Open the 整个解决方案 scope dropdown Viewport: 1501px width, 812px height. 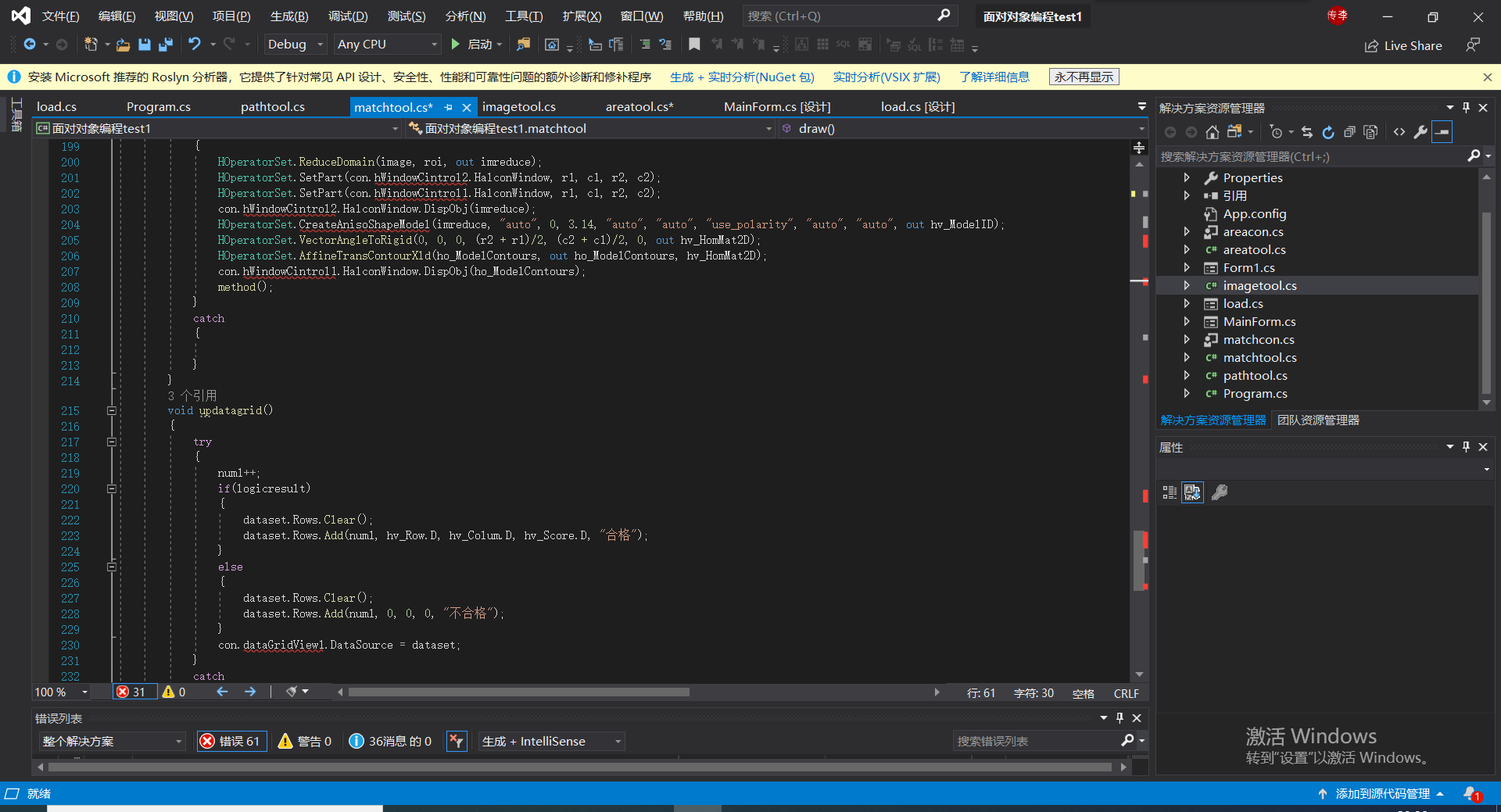click(113, 741)
